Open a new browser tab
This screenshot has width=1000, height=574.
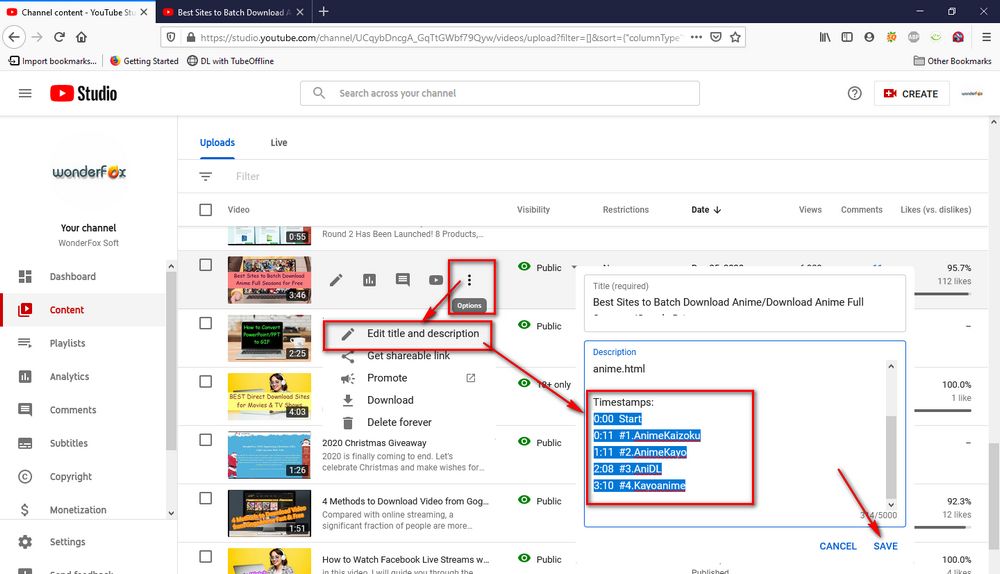pos(323,11)
